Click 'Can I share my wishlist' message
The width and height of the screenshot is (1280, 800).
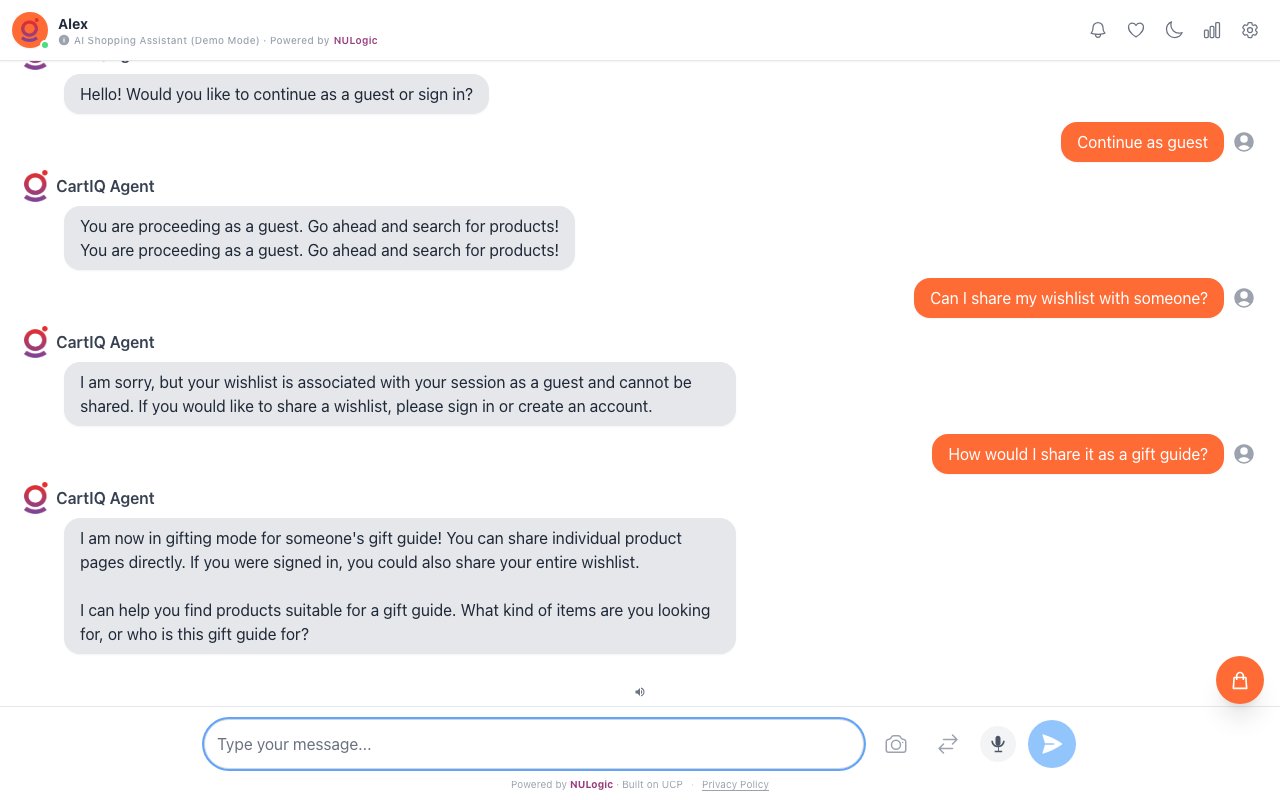pyautogui.click(x=1068, y=298)
